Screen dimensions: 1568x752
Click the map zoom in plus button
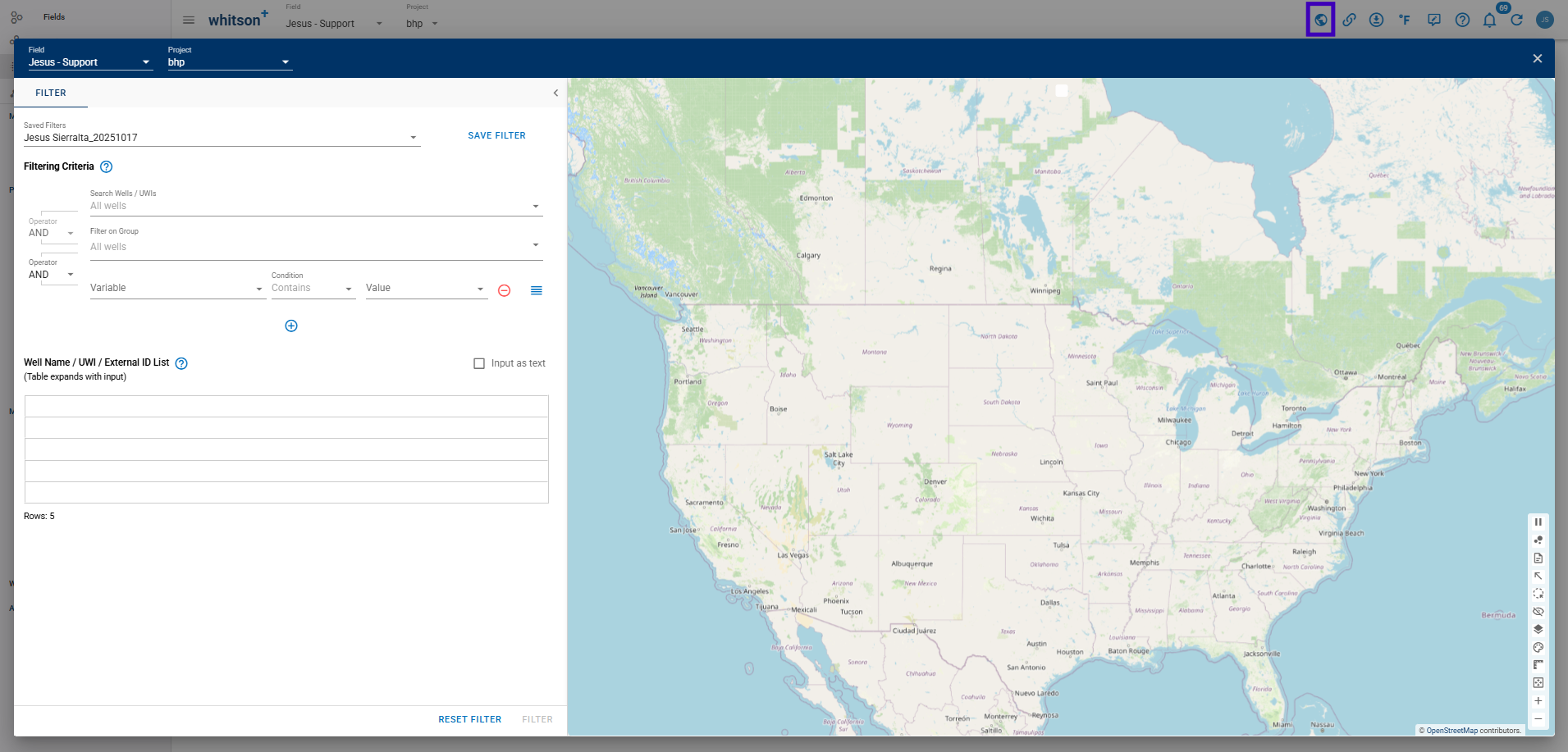(x=1538, y=701)
